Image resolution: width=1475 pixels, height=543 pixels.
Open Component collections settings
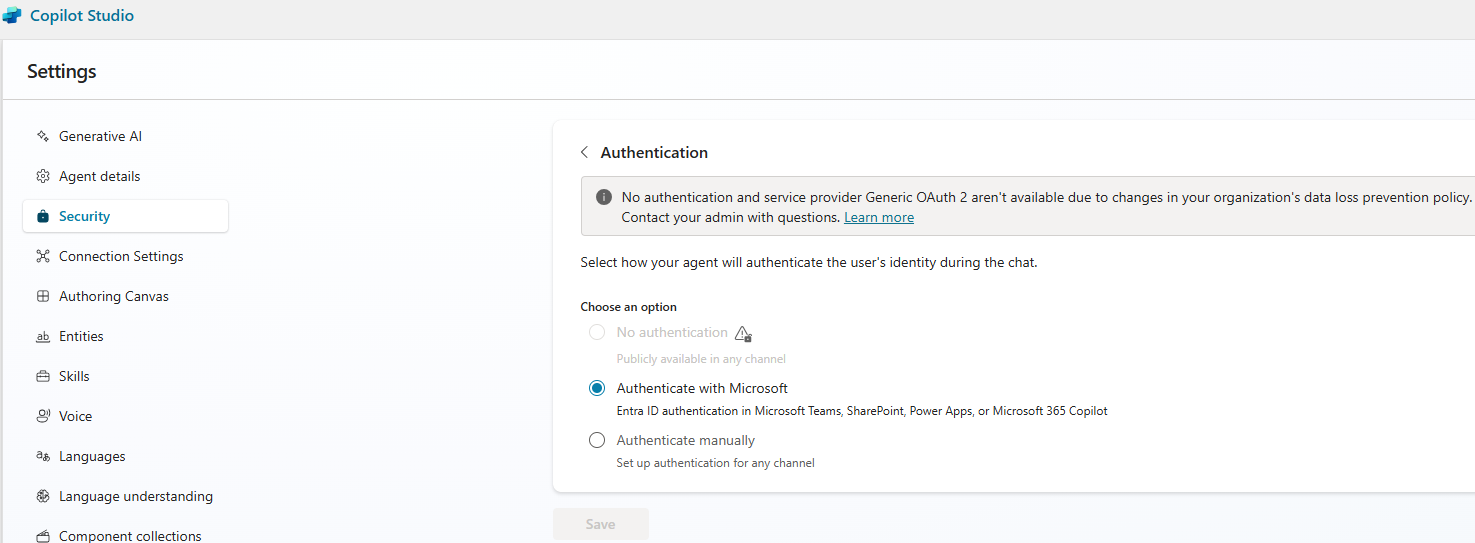point(130,535)
